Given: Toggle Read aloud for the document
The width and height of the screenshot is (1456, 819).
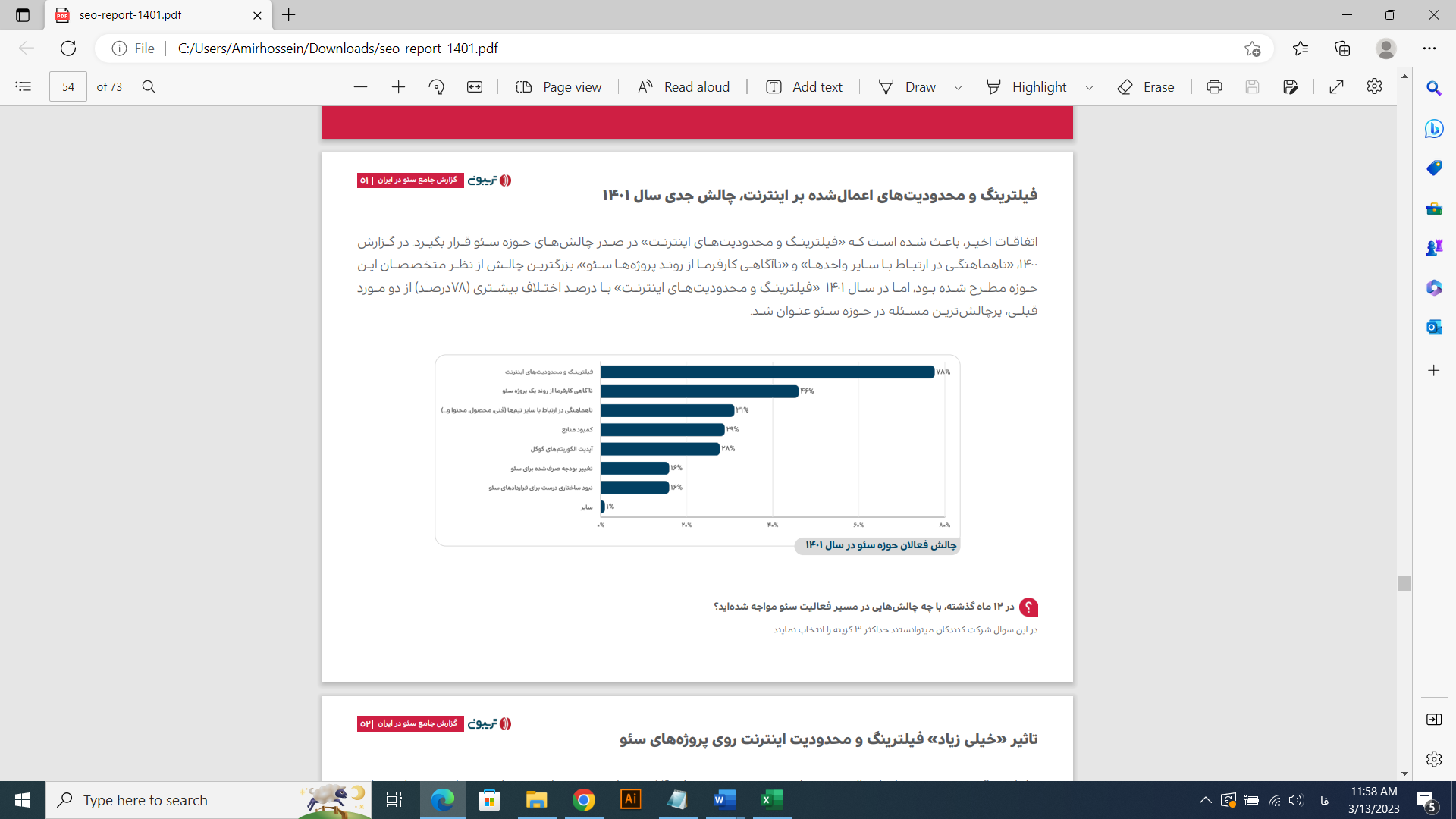Looking at the screenshot, I should click(682, 86).
